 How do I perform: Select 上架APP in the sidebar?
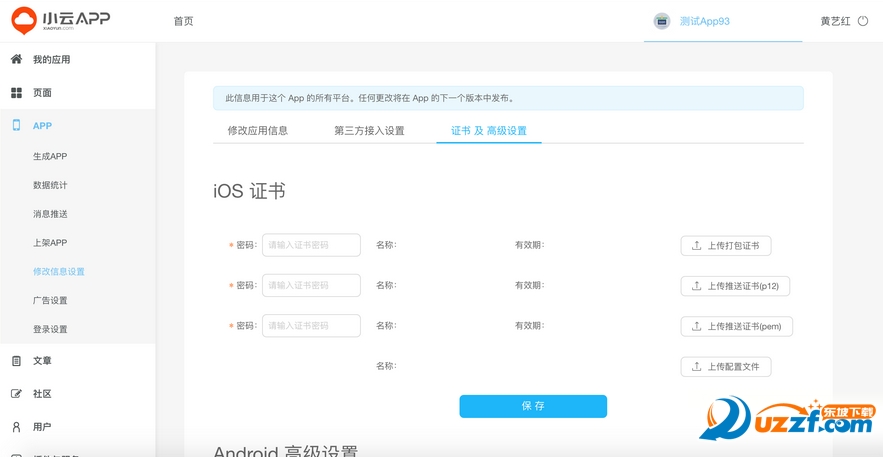click(x=50, y=243)
